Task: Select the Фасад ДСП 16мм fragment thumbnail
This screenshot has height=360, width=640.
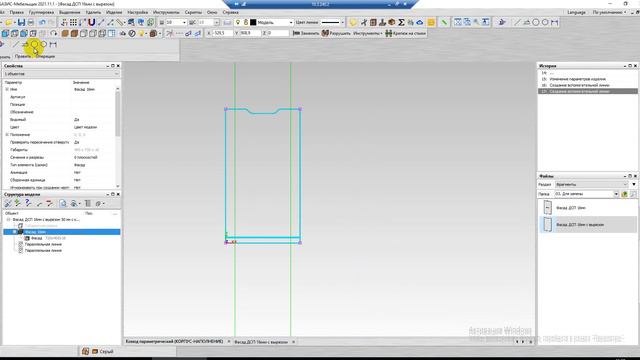Action: point(547,208)
